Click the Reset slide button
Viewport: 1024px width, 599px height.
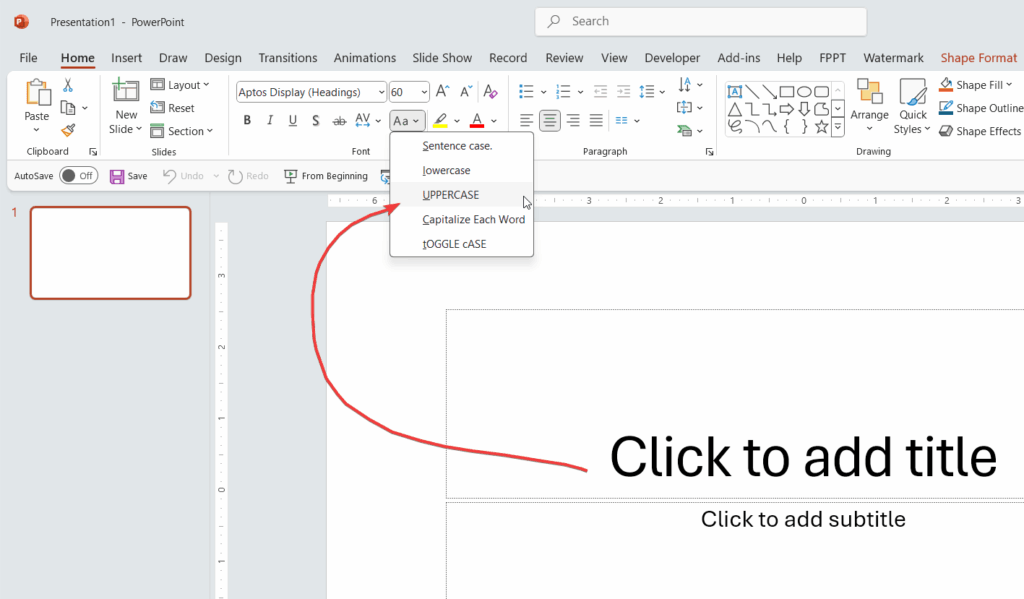pos(172,108)
